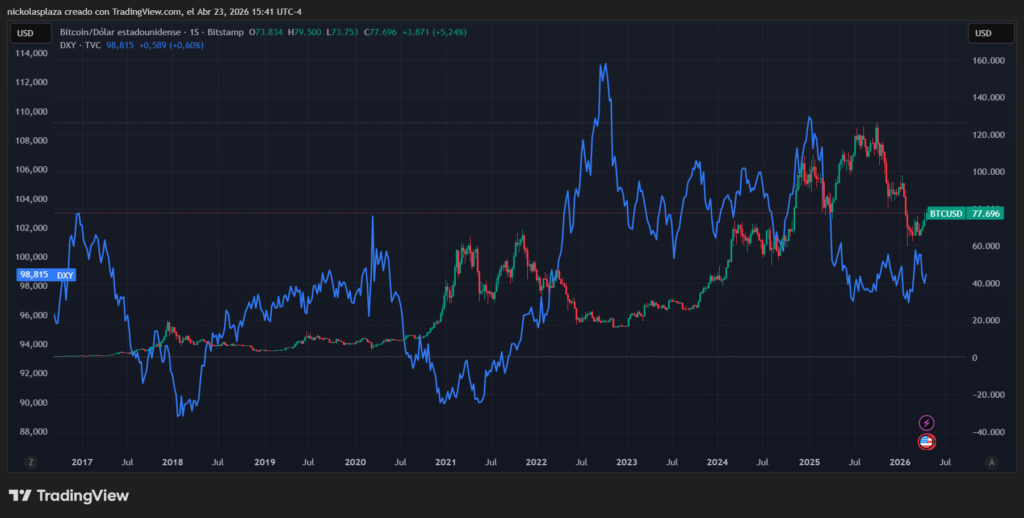Click the green BTCUSD 77.696 price label
Screen dimensions: 1024x518
pos(965,214)
